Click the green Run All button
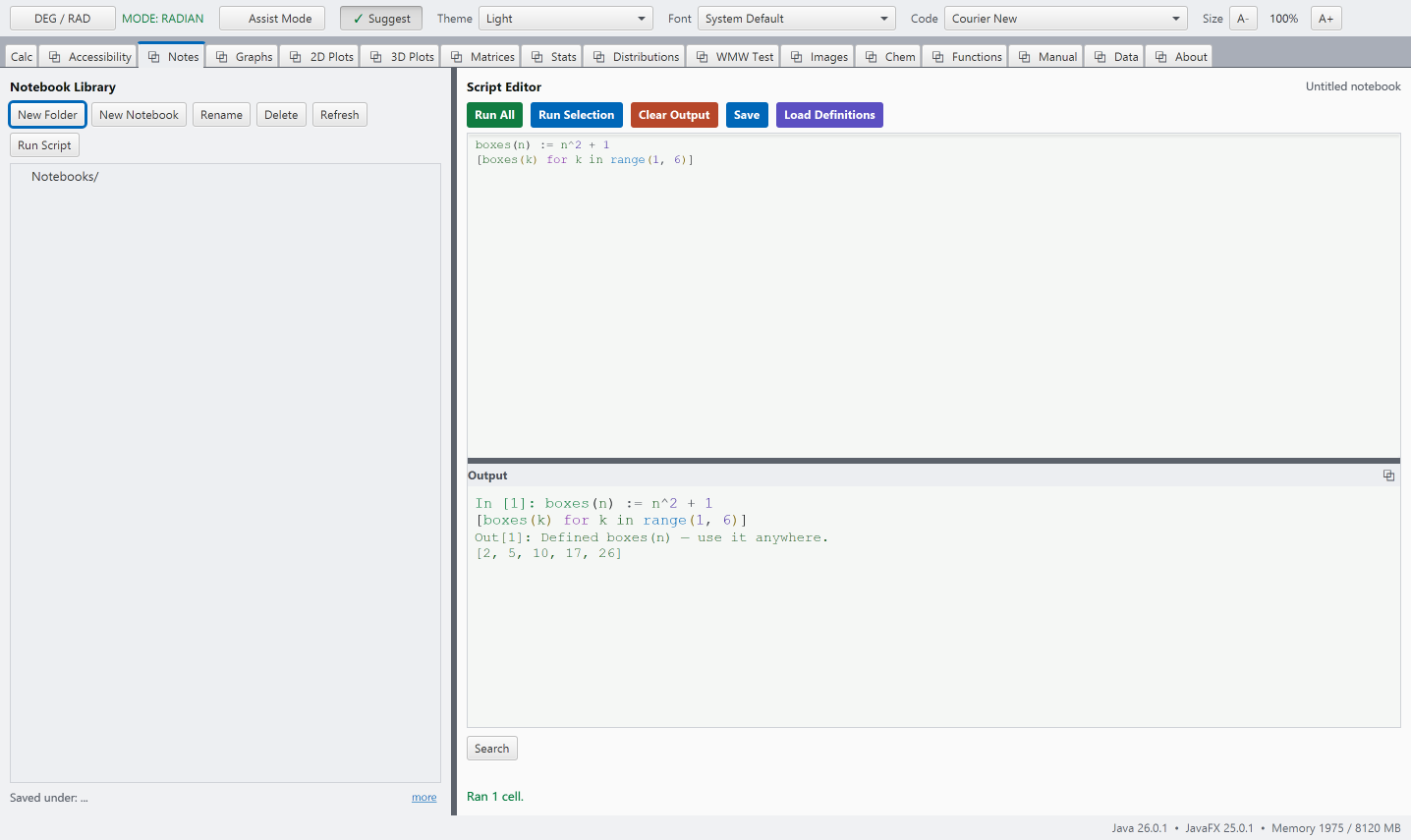Image resolution: width=1411 pixels, height=840 pixels. click(494, 115)
